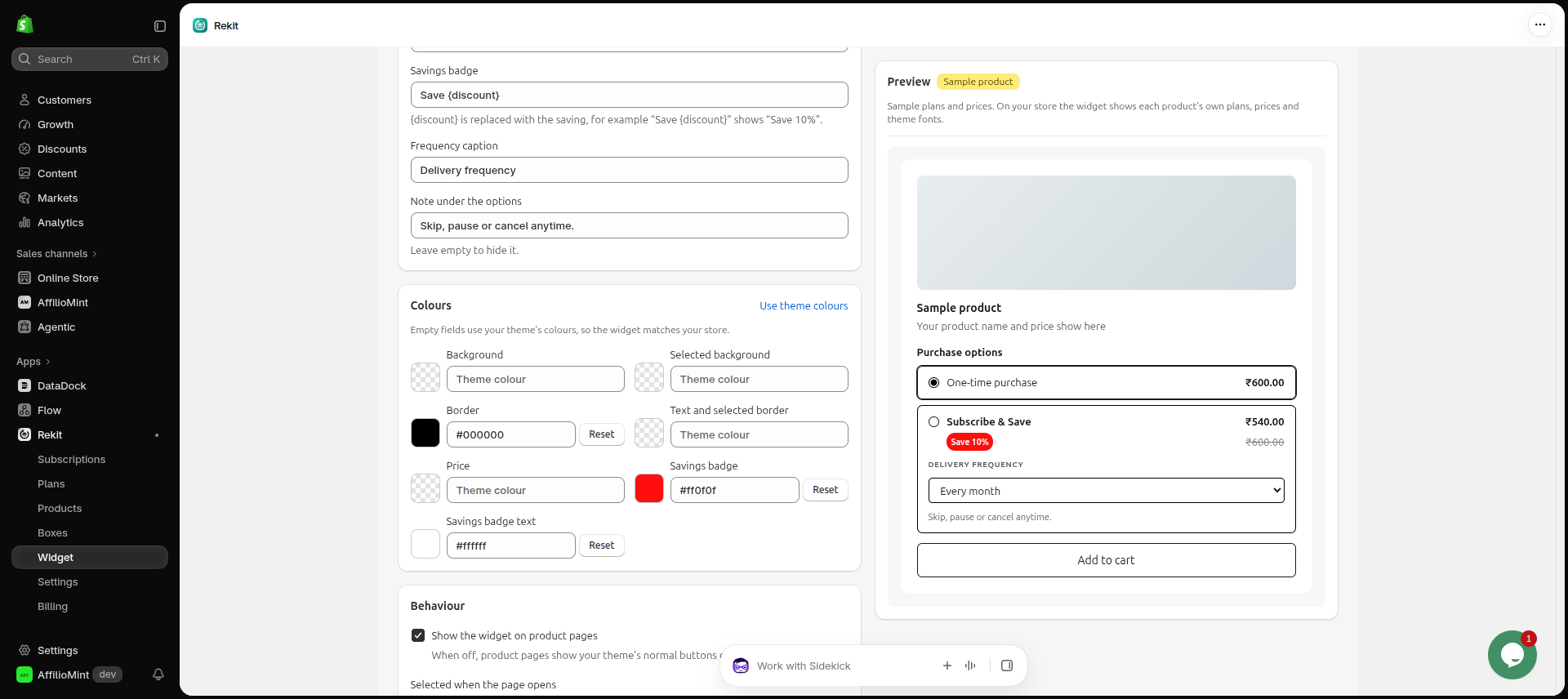
Task: Click the Content icon
Action: [24, 173]
